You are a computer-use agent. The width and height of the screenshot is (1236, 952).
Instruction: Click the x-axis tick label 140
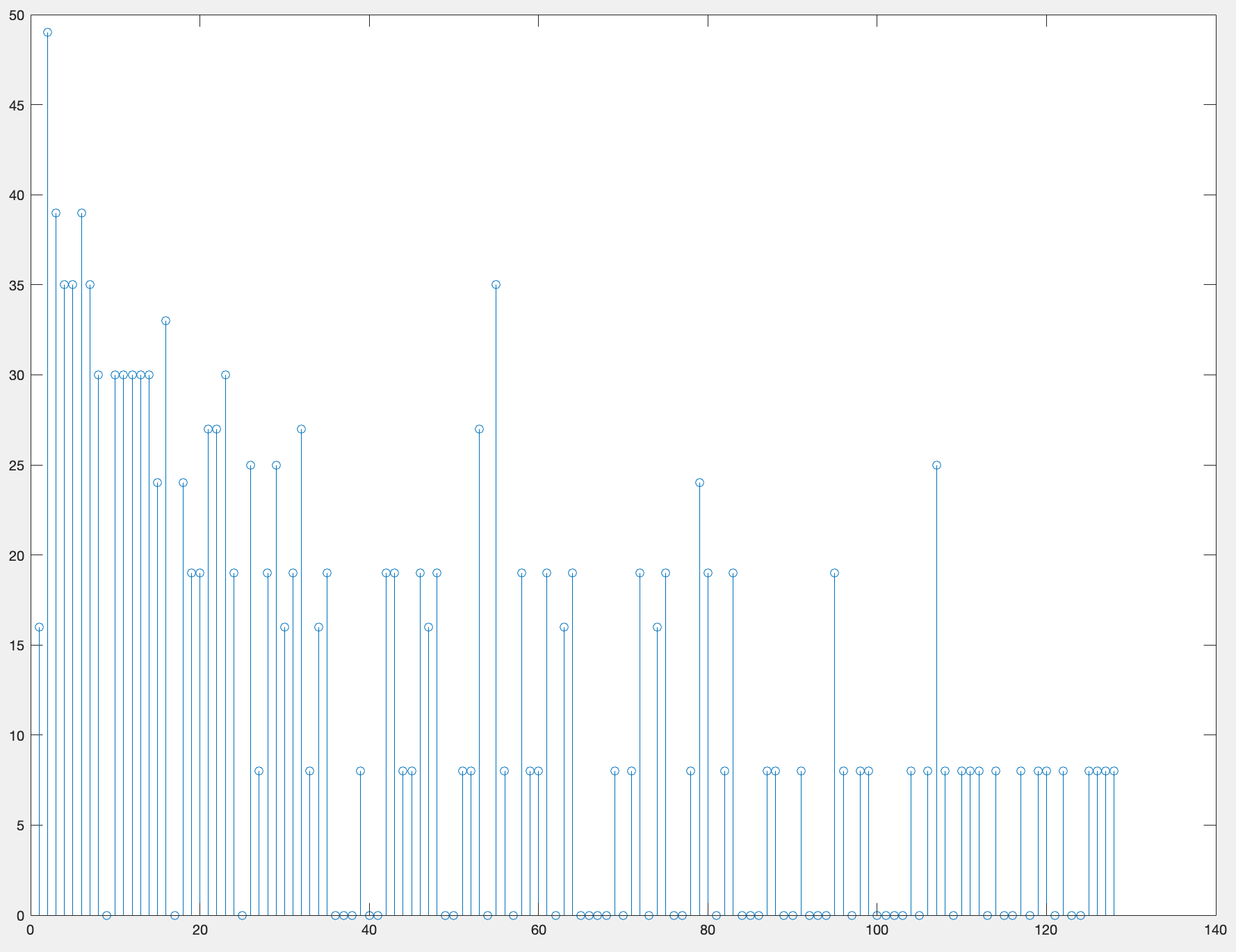tap(1215, 930)
